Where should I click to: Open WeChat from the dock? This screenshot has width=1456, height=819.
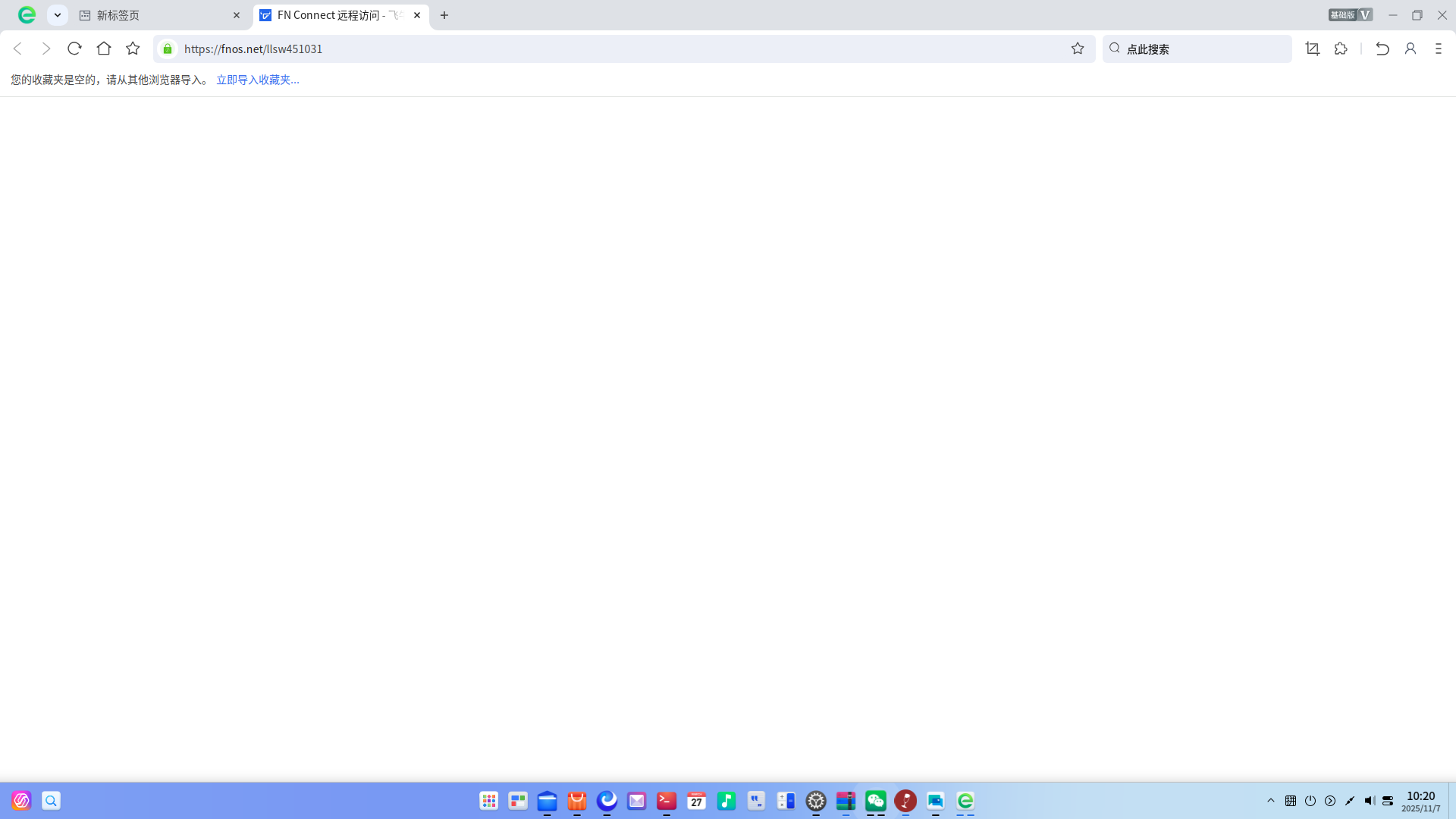coord(876,801)
